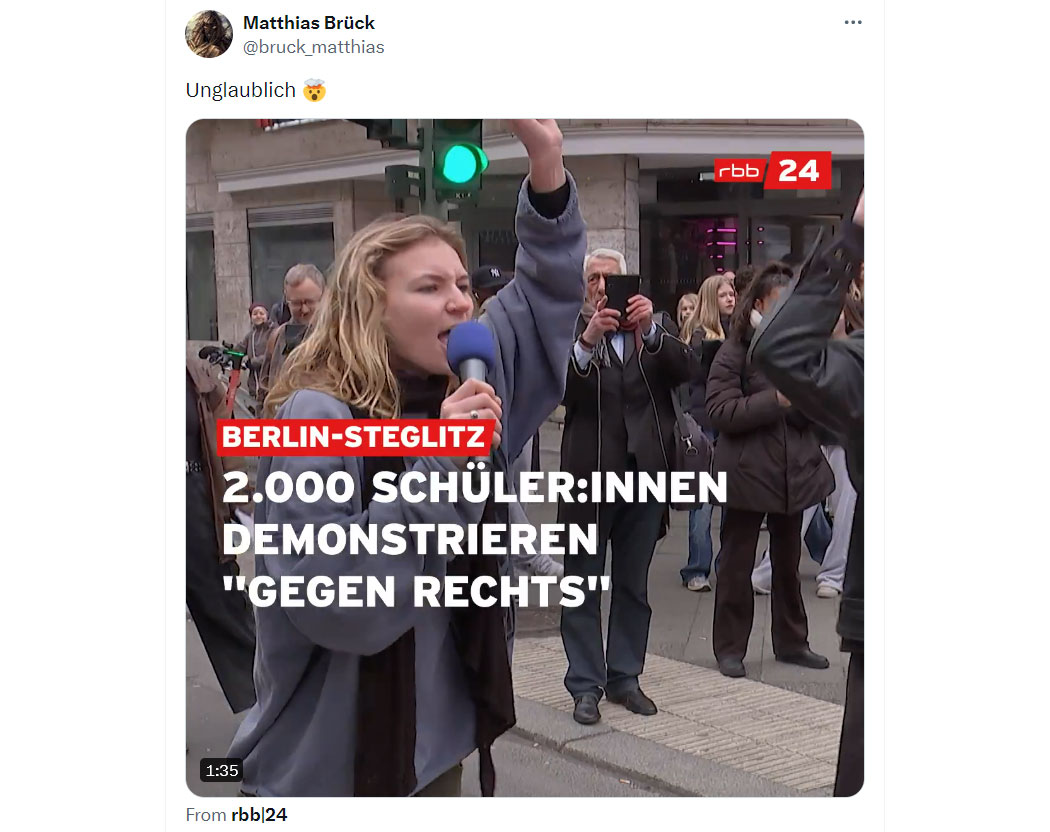
Task: Click the green traffic light in the video
Action: click(x=460, y=163)
